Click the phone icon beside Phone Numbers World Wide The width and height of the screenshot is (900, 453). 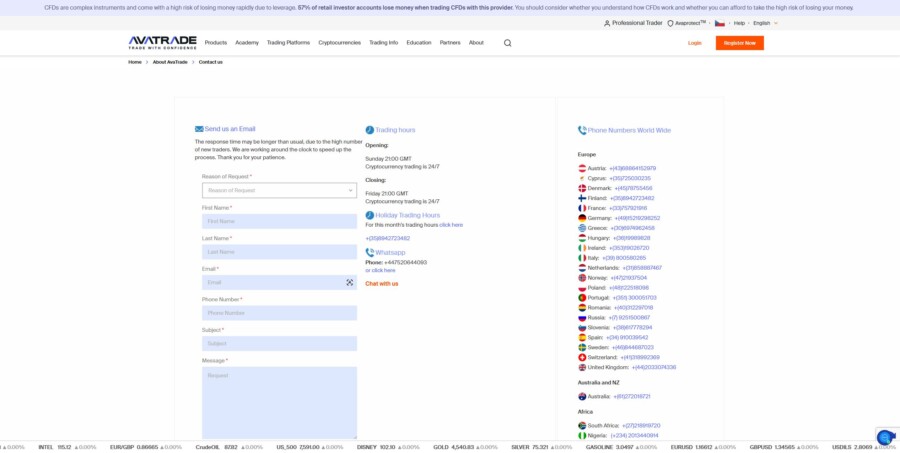582,130
